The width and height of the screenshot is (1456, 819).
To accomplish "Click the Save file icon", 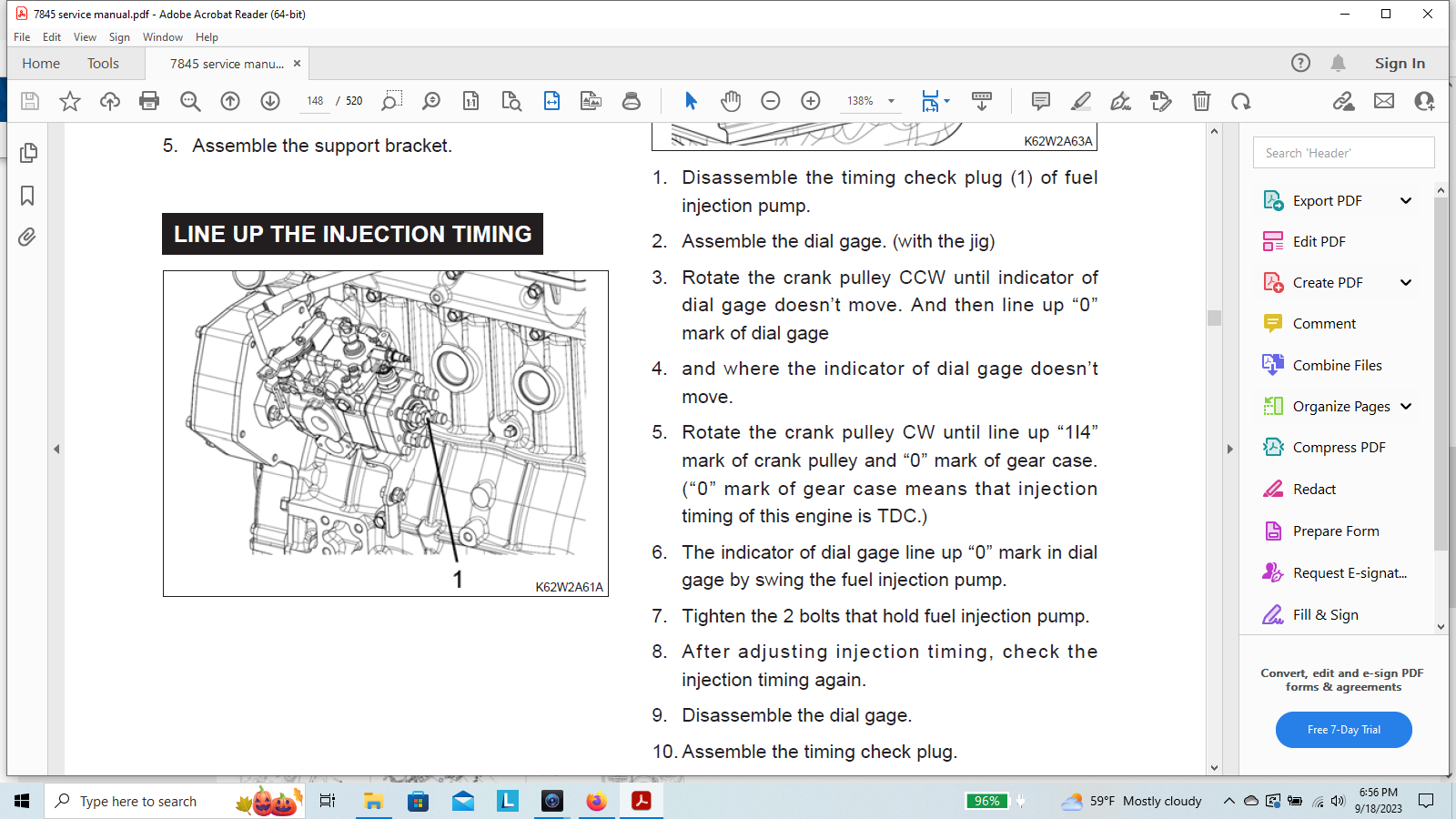I will tap(30, 101).
